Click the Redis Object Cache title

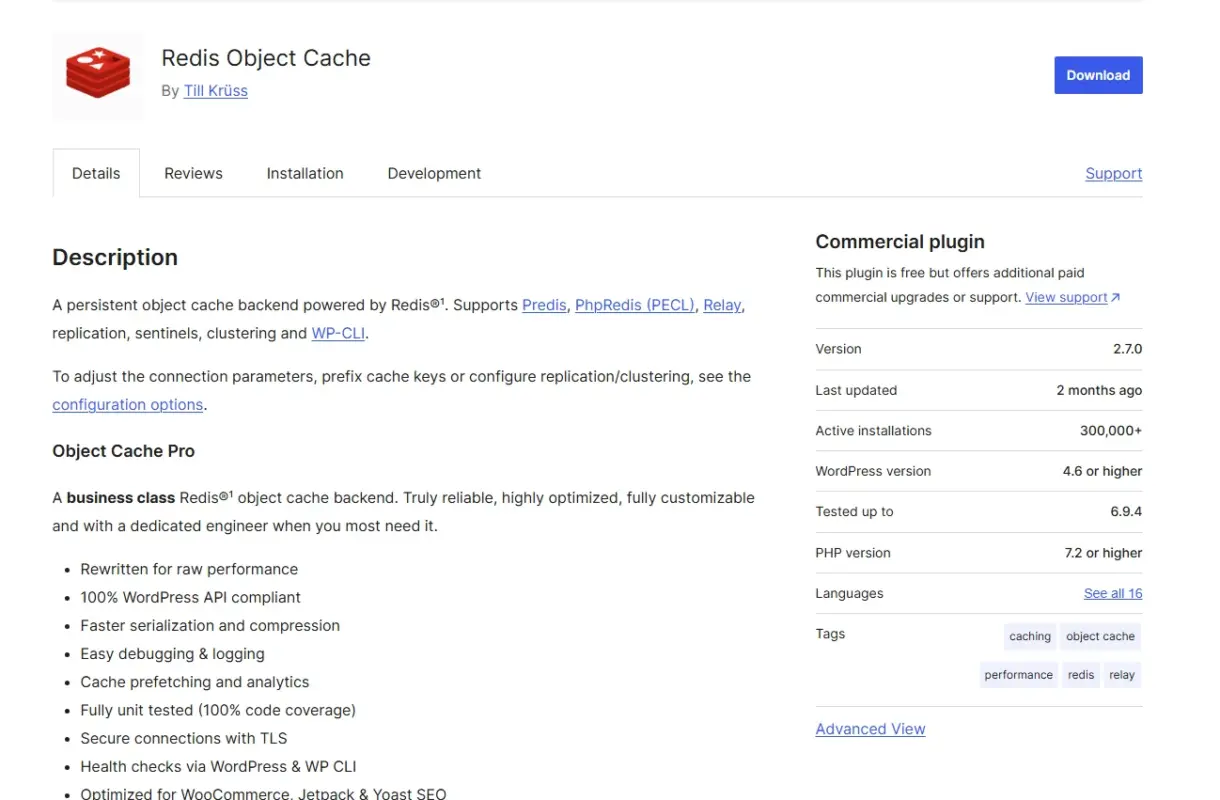tap(266, 58)
